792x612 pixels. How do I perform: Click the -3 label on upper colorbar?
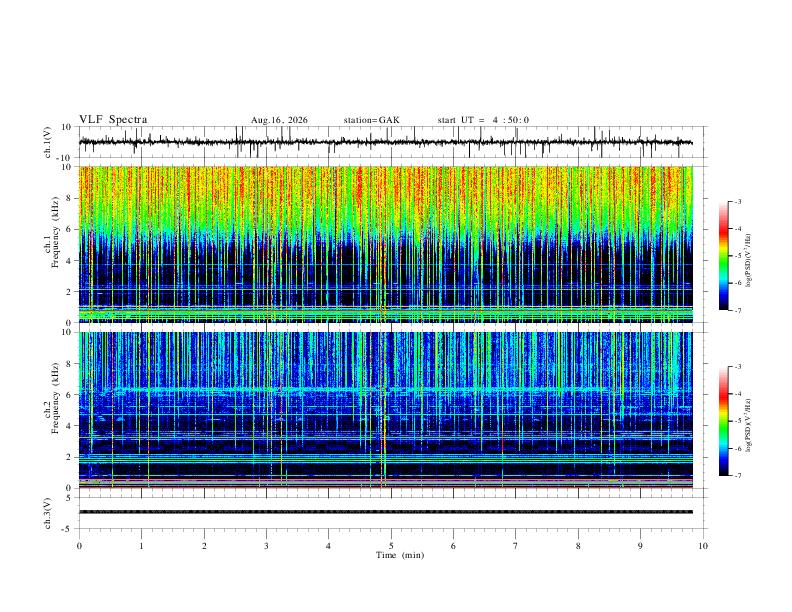[737, 201]
